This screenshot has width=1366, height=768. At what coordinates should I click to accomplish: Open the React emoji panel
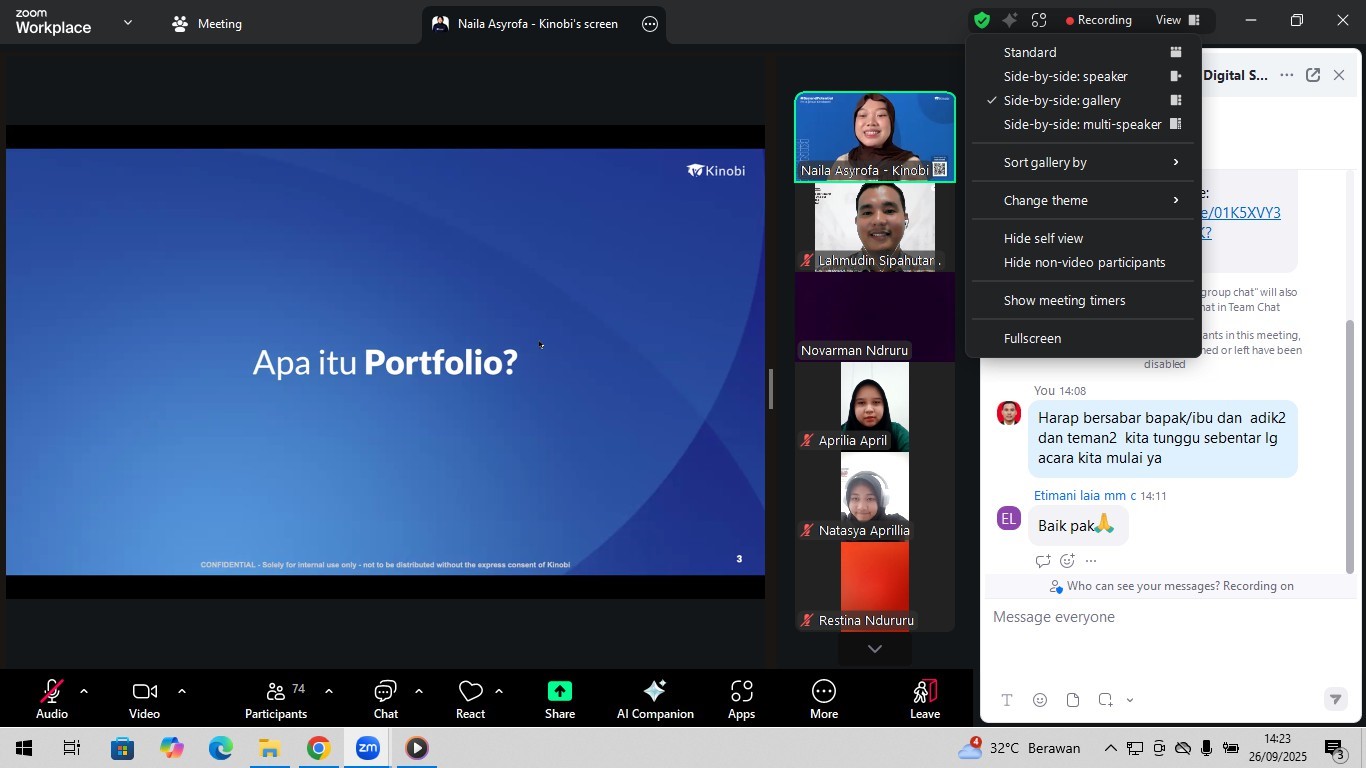tap(470, 699)
